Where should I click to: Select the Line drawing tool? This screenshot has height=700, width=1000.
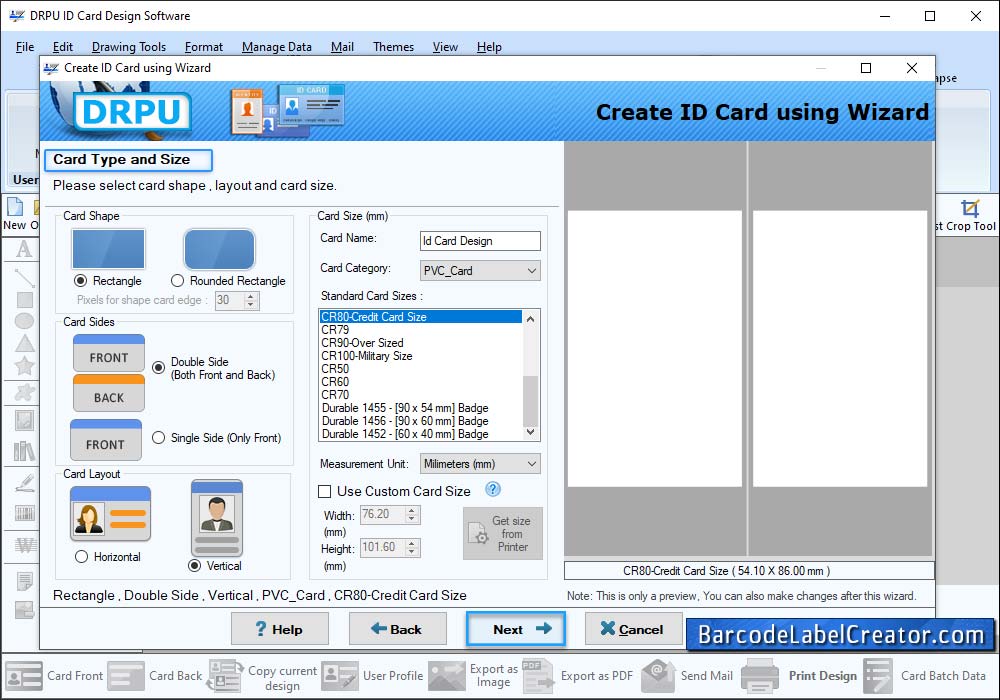pyautogui.click(x=24, y=277)
